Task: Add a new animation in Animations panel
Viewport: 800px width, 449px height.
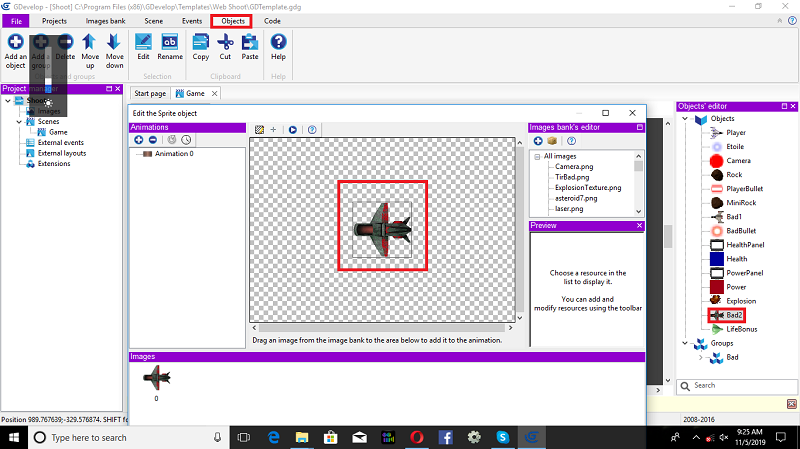Action: [x=139, y=140]
